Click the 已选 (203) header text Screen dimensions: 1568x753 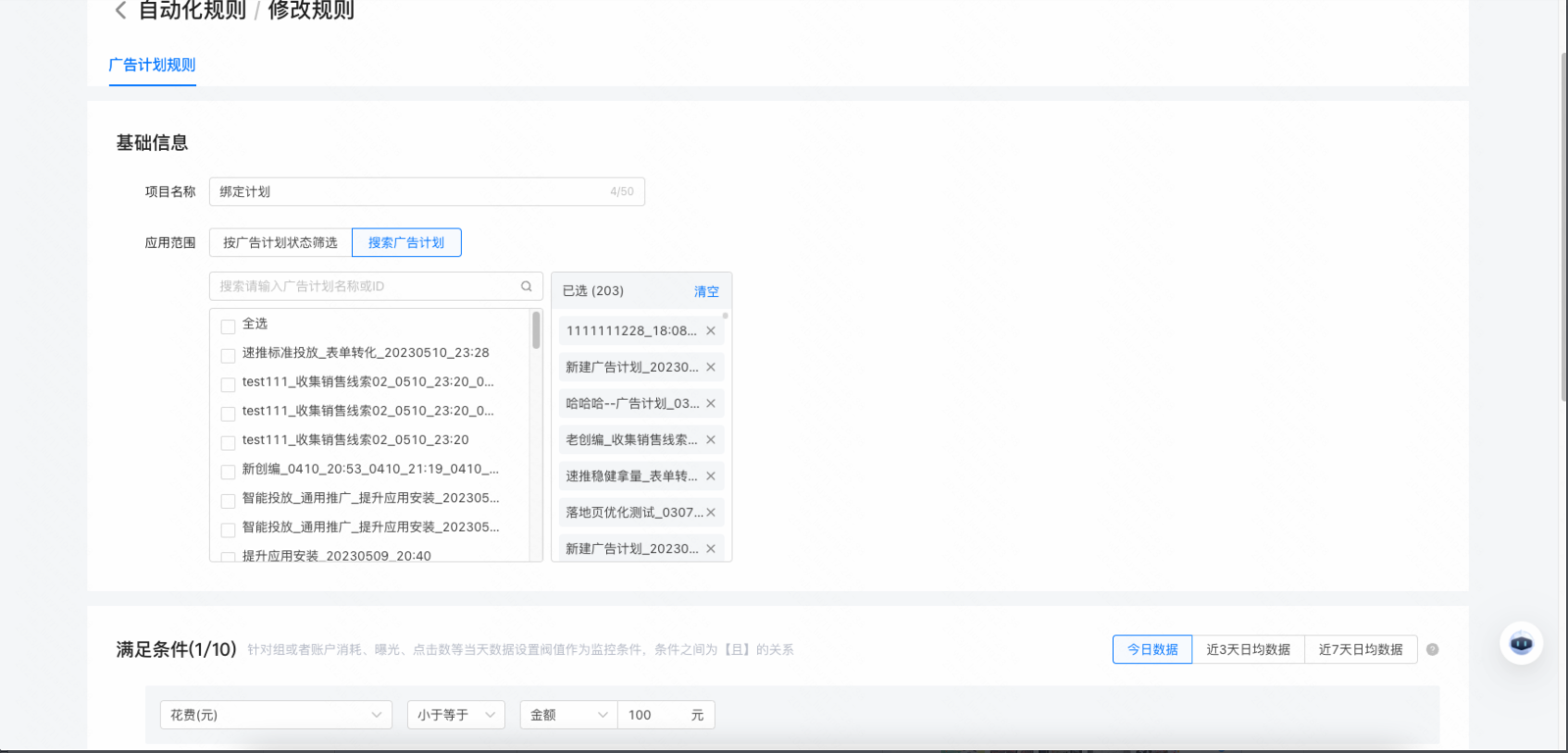593,290
